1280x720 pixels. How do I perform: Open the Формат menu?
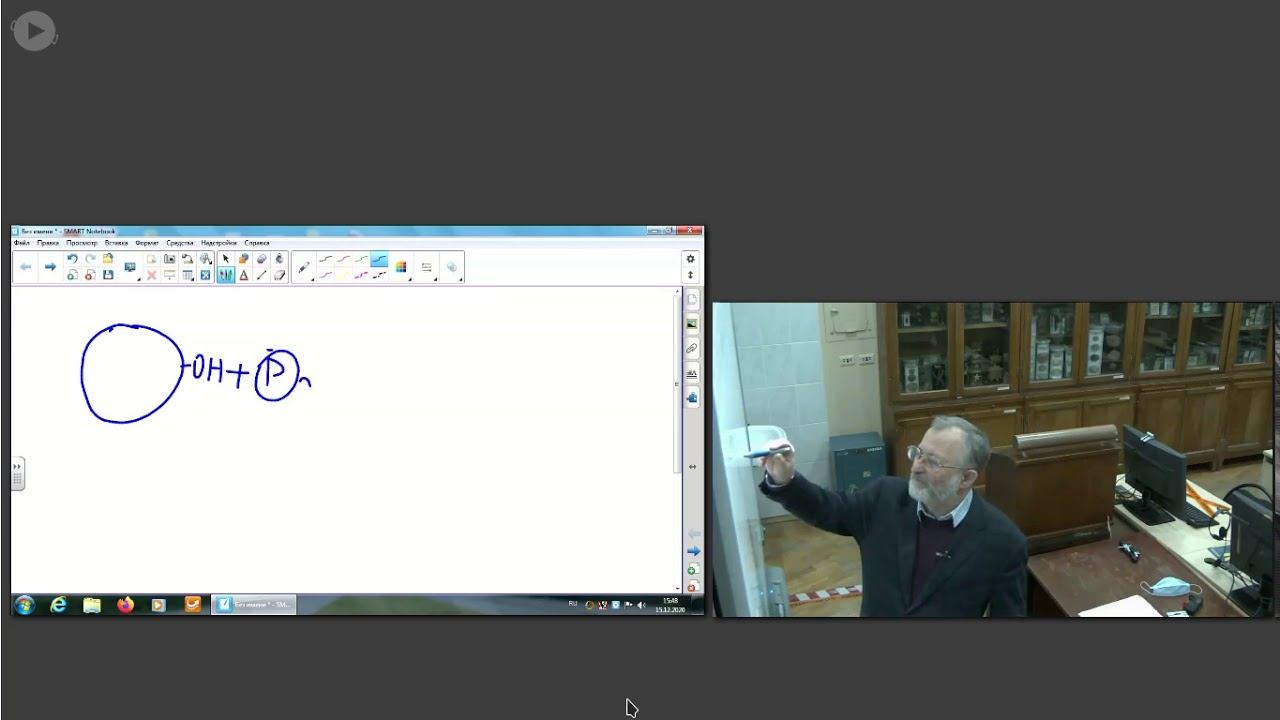coord(147,243)
